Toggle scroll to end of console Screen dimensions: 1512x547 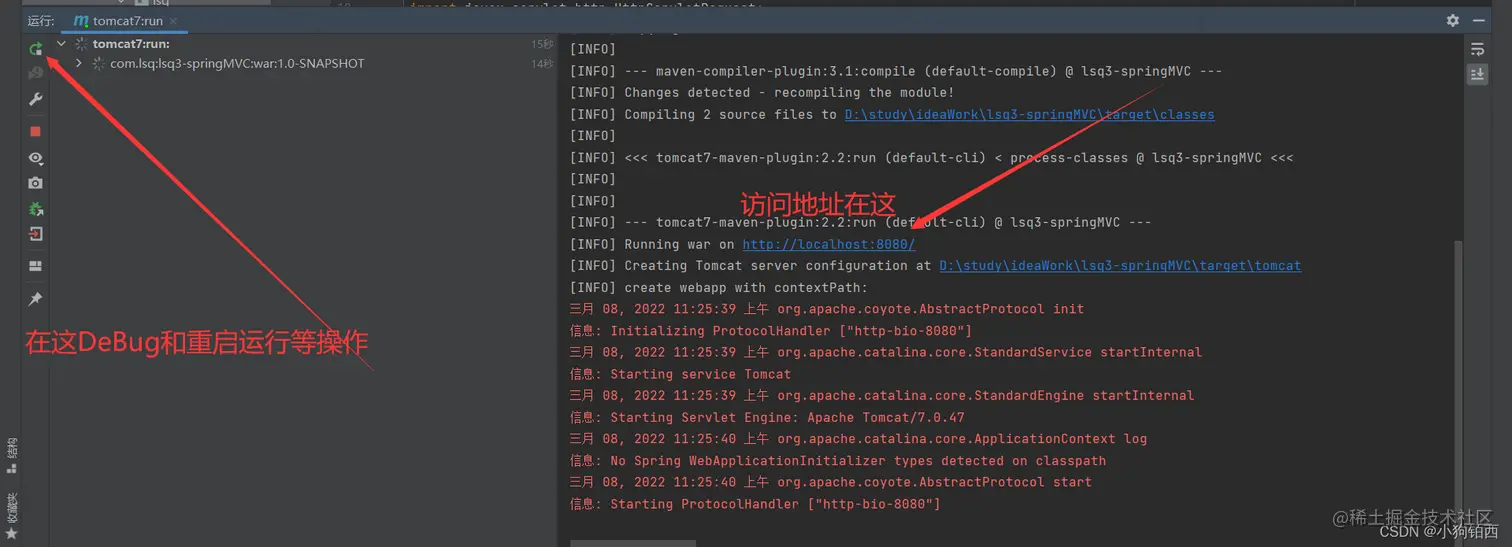point(1477,74)
